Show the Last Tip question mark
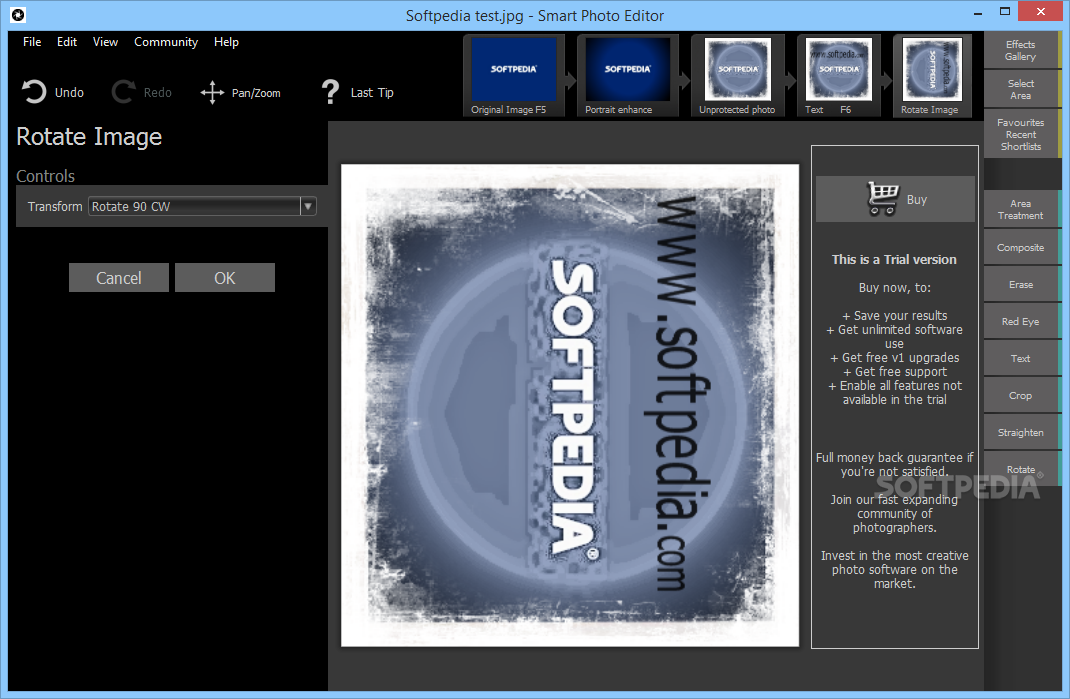The width and height of the screenshot is (1070, 699). tap(330, 91)
